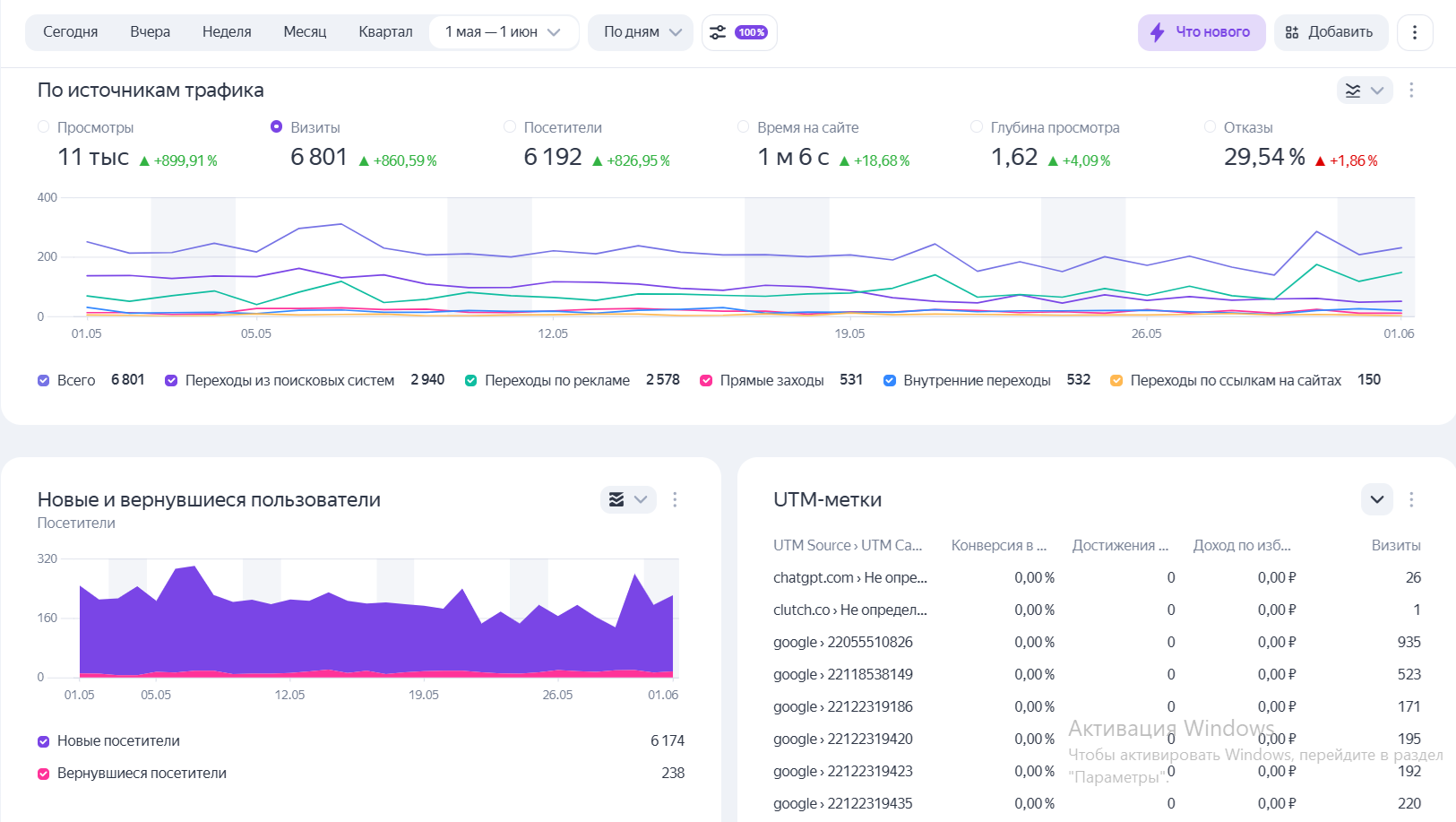Select the Отказы metric radio button
1456x822 pixels.
pos(1210,127)
